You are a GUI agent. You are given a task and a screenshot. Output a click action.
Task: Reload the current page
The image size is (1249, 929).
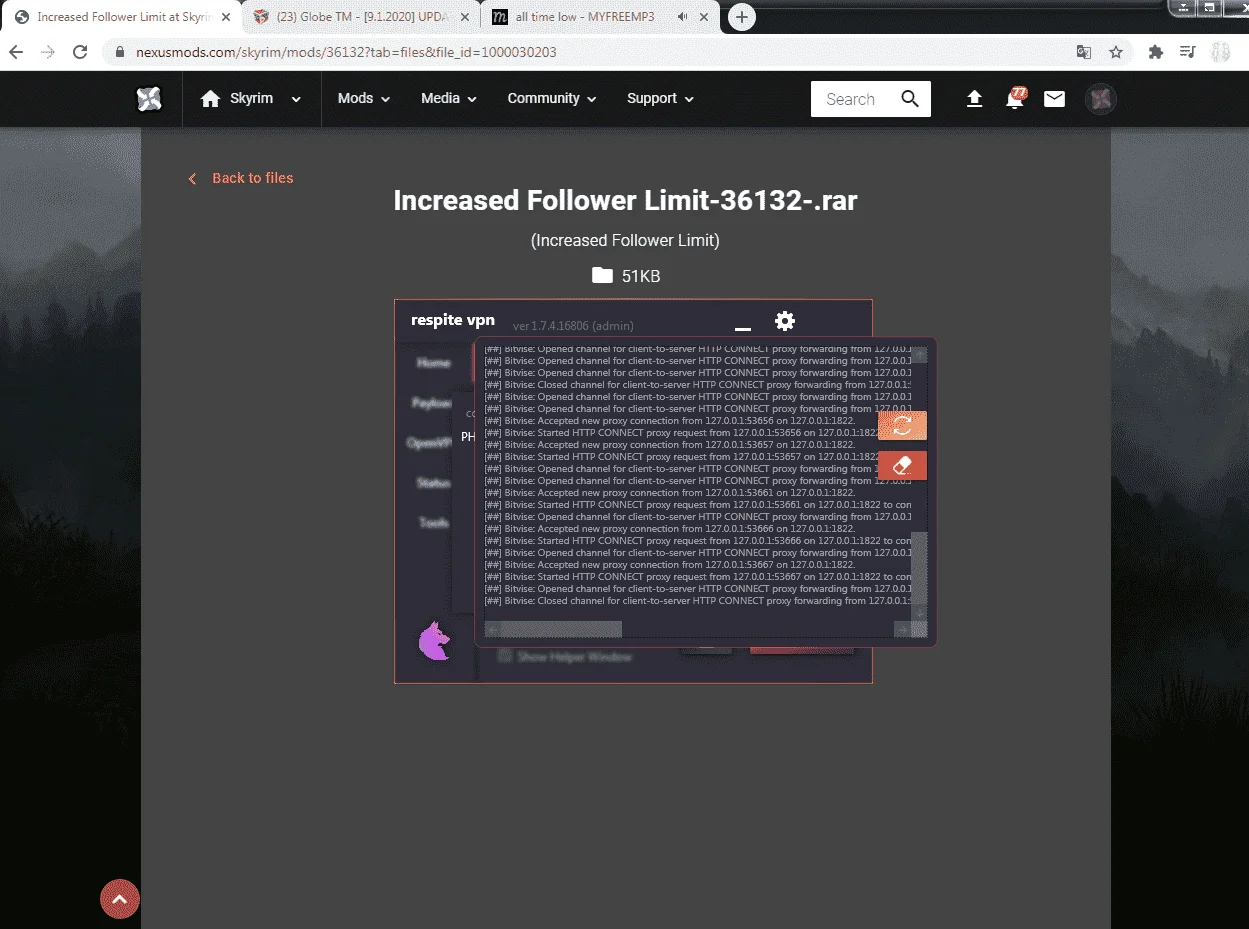[x=81, y=52]
